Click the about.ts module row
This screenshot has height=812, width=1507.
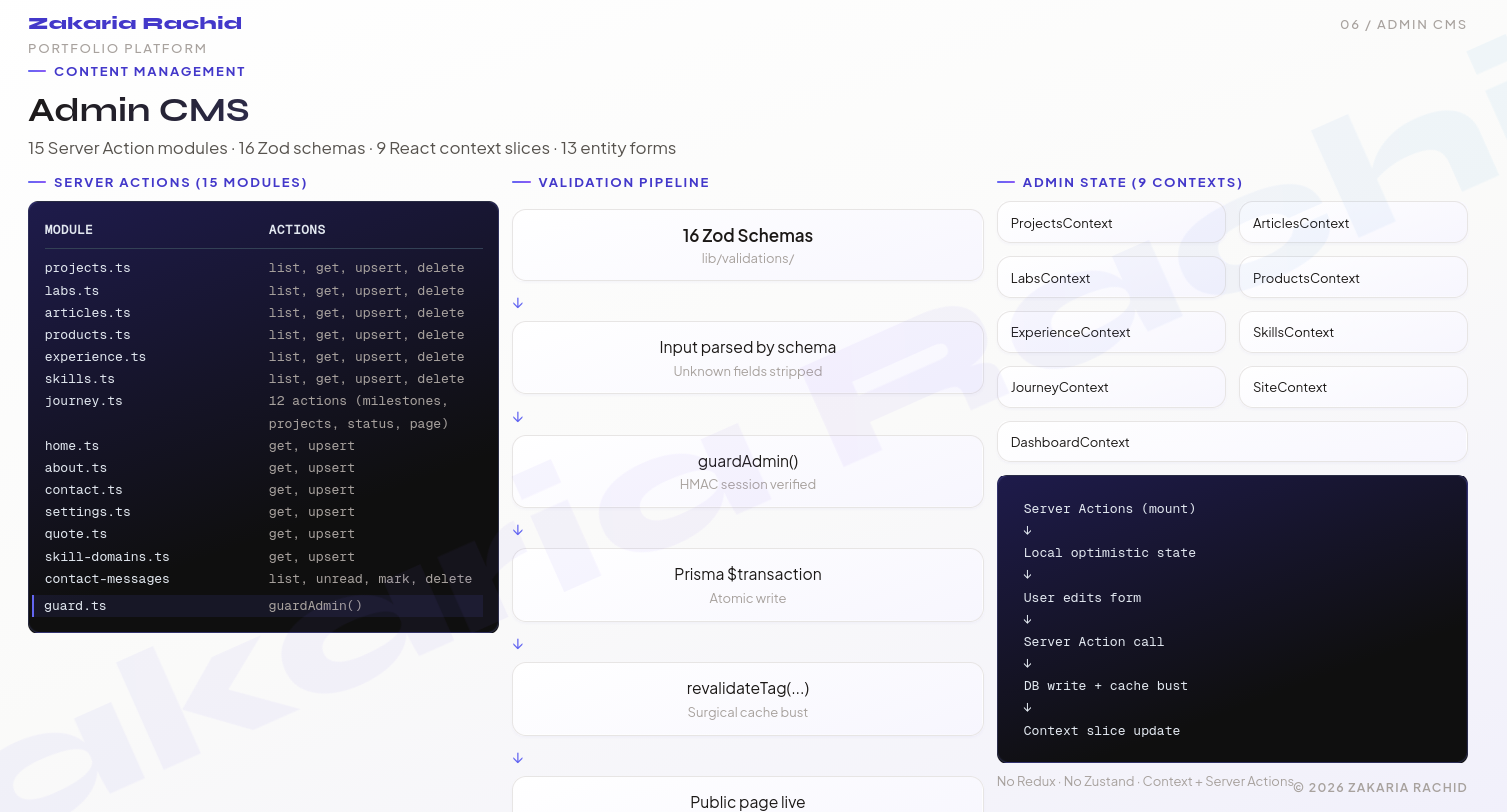pos(263,468)
